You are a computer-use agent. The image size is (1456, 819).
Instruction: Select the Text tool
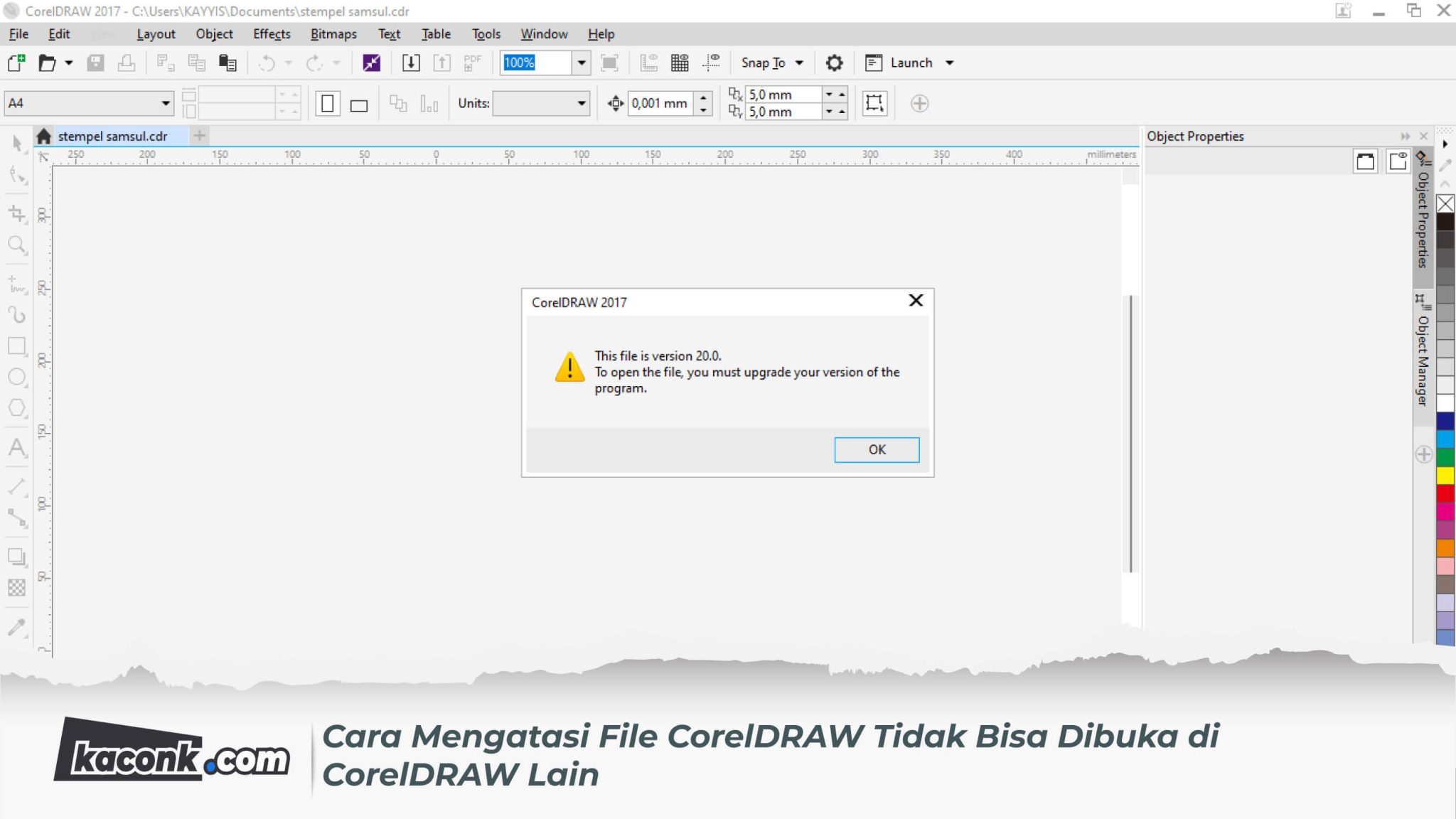click(16, 448)
